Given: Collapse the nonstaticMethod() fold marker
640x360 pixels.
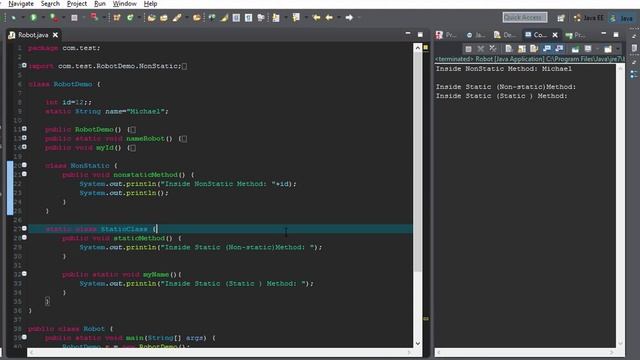Looking at the screenshot, I should tap(24, 174).
